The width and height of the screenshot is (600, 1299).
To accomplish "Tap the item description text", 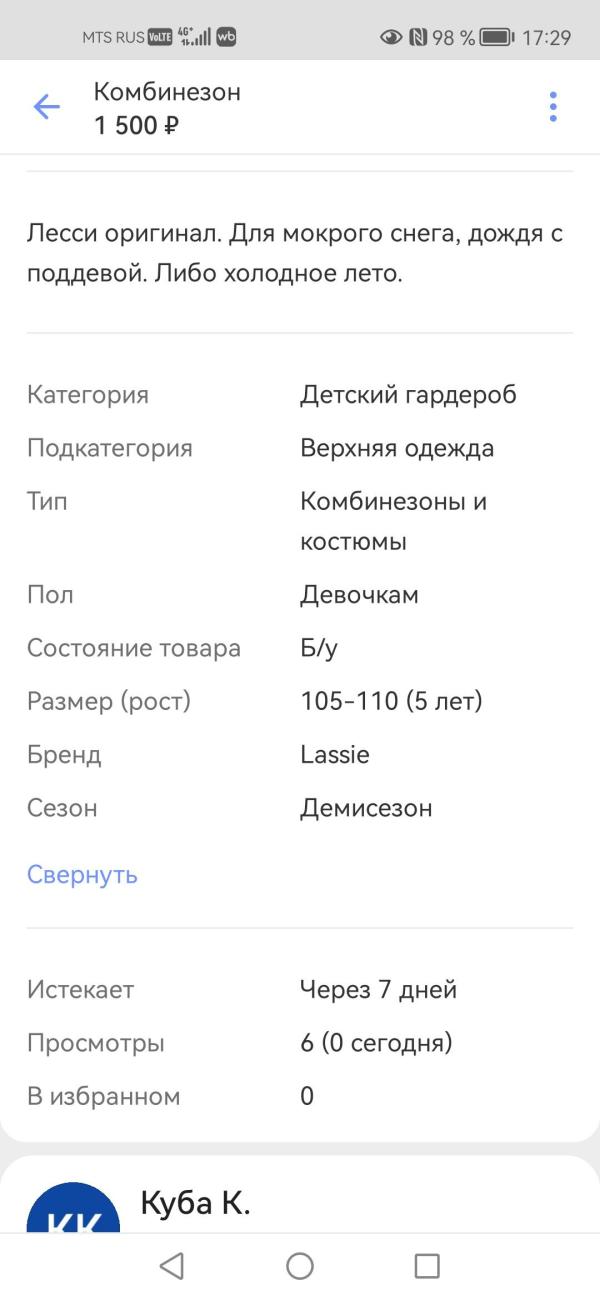I will point(295,254).
